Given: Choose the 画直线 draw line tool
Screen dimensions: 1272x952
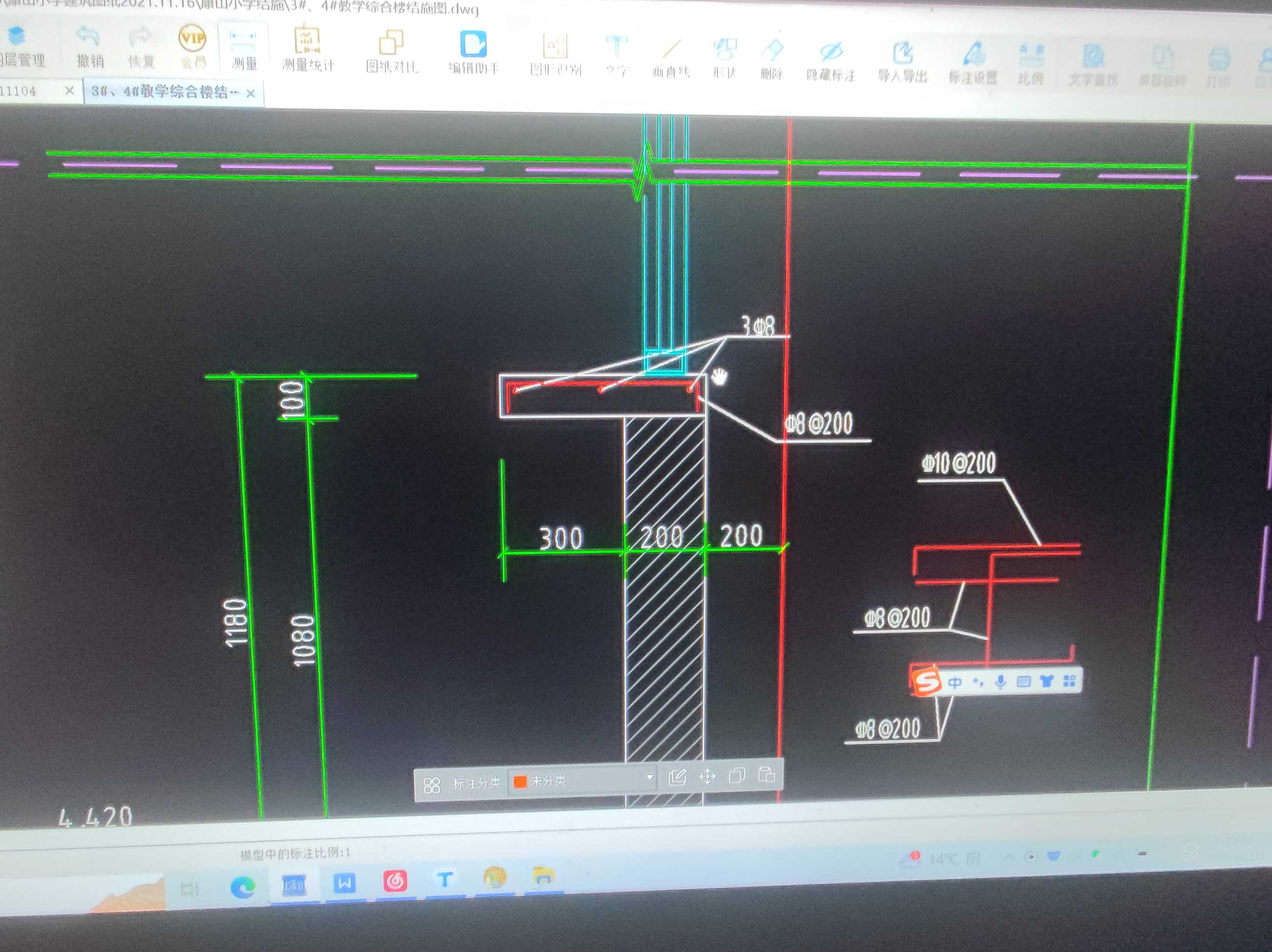Looking at the screenshot, I should coord(671,58).
